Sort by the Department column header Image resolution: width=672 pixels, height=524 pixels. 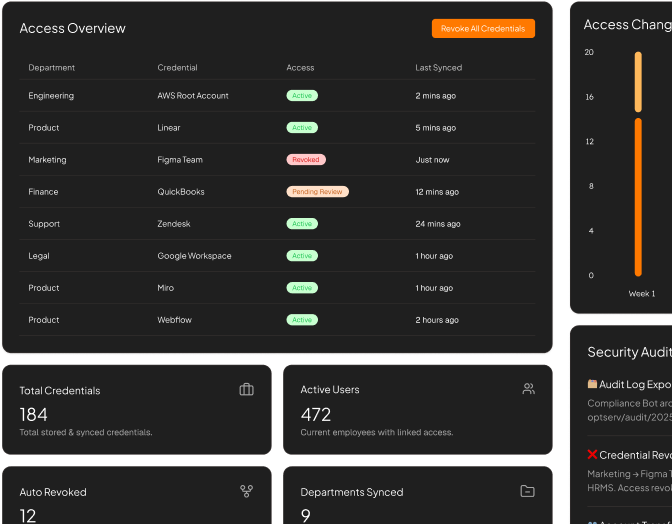point(52,68)
